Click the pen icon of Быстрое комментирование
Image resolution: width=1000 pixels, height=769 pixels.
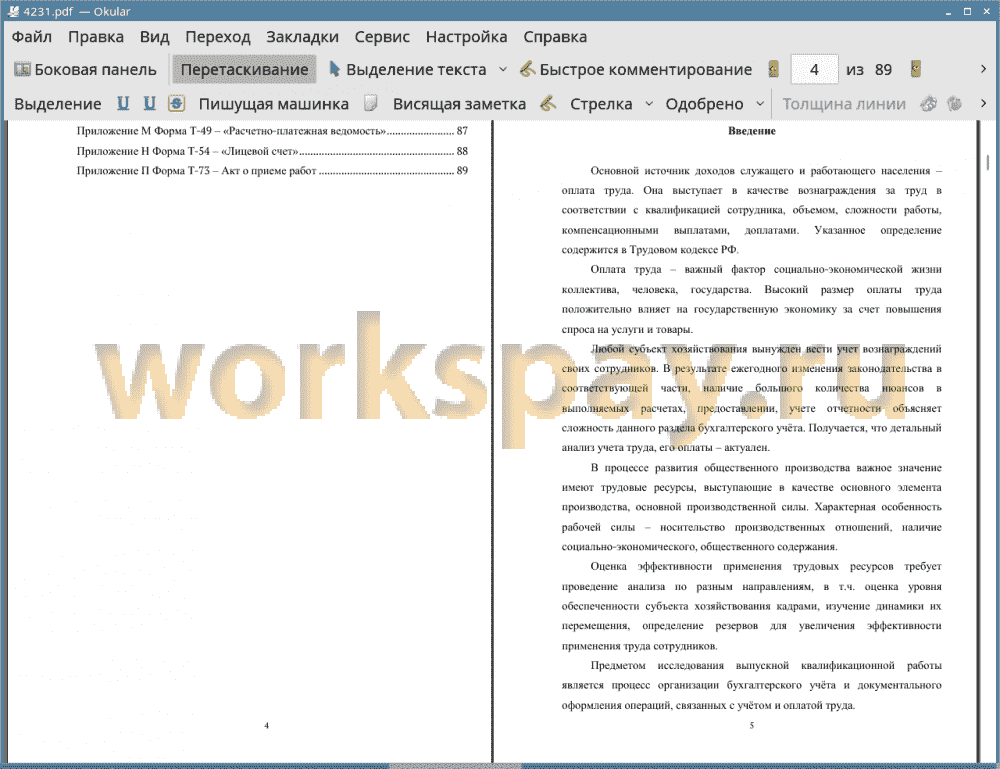click(527, 69)
